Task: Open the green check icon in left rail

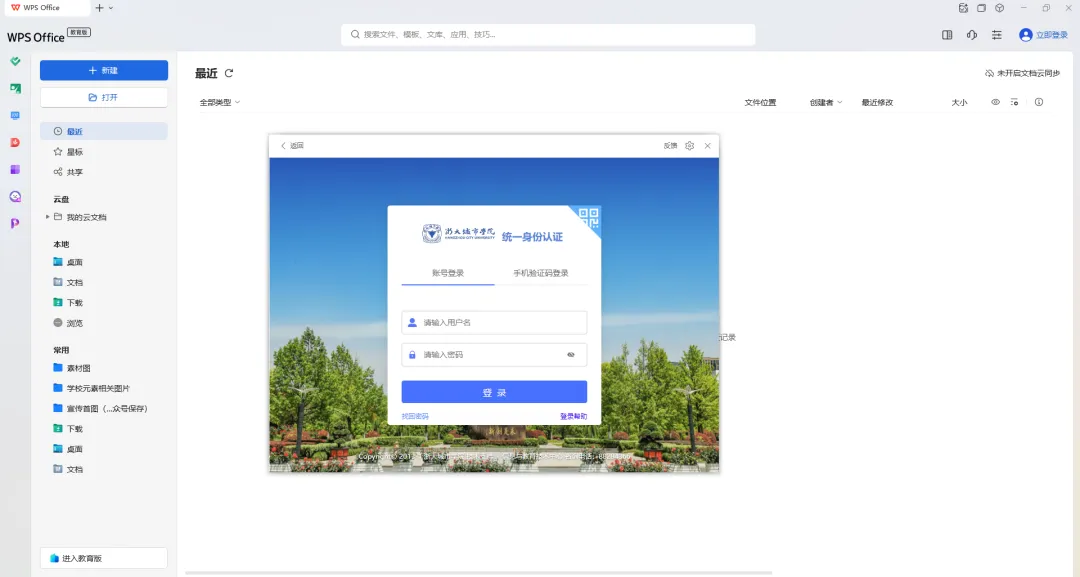Action: coord(15,61)
